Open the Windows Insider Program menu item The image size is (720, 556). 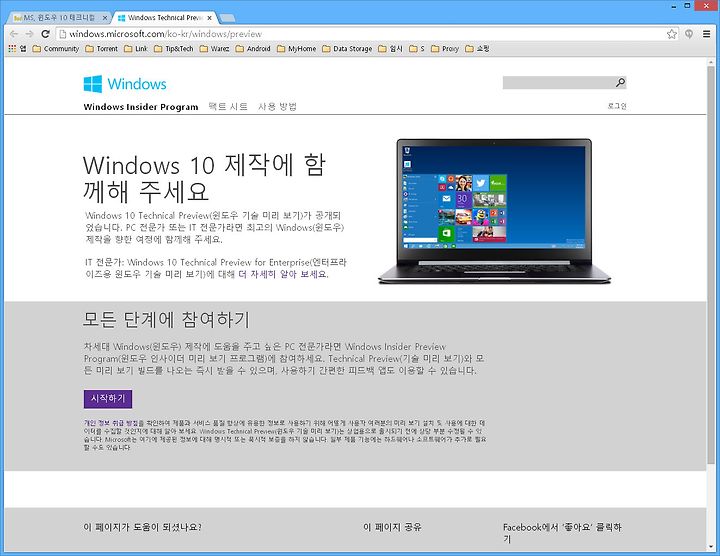[141, 107]
